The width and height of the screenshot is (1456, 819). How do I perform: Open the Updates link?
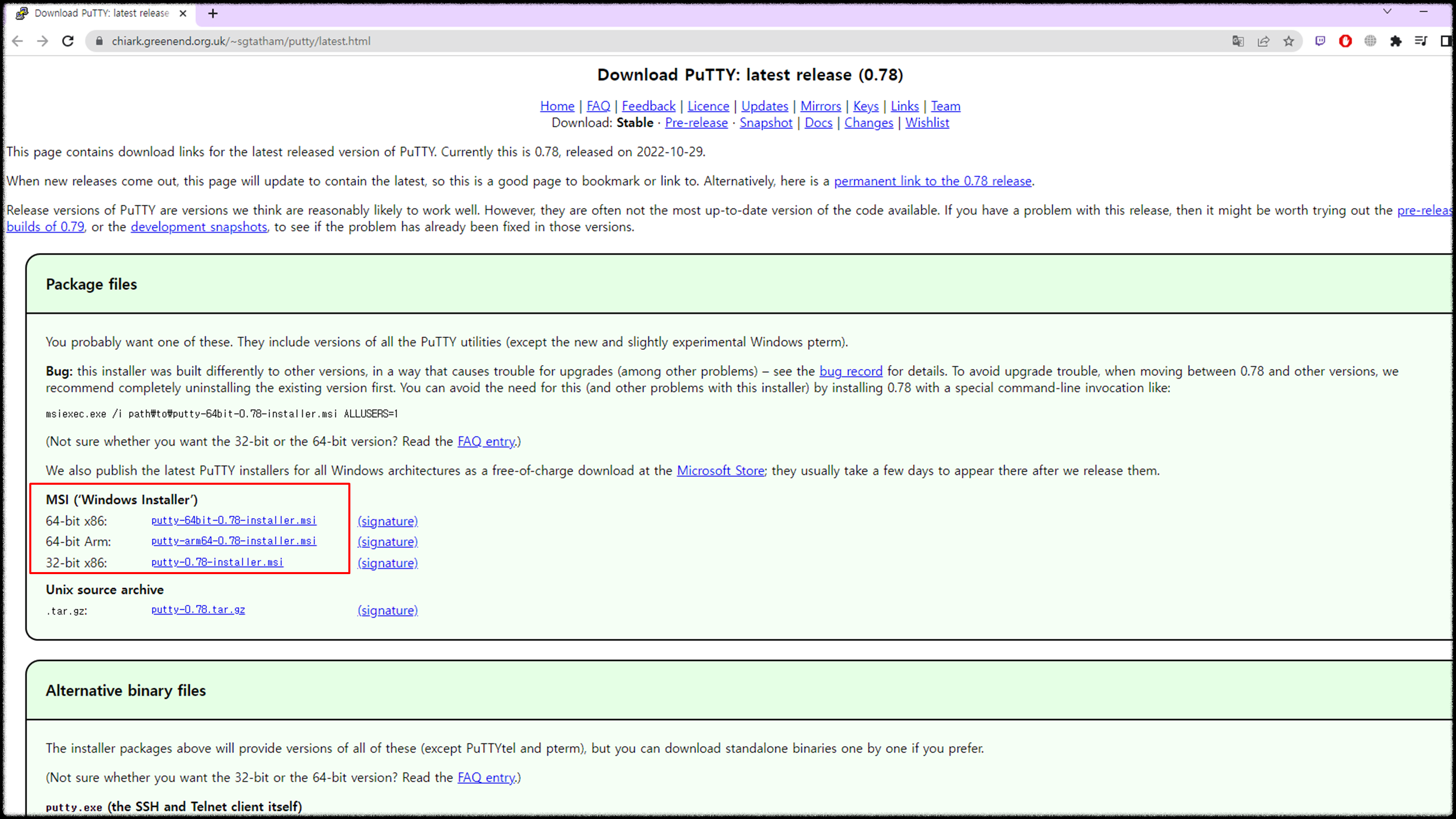(764, 106)
